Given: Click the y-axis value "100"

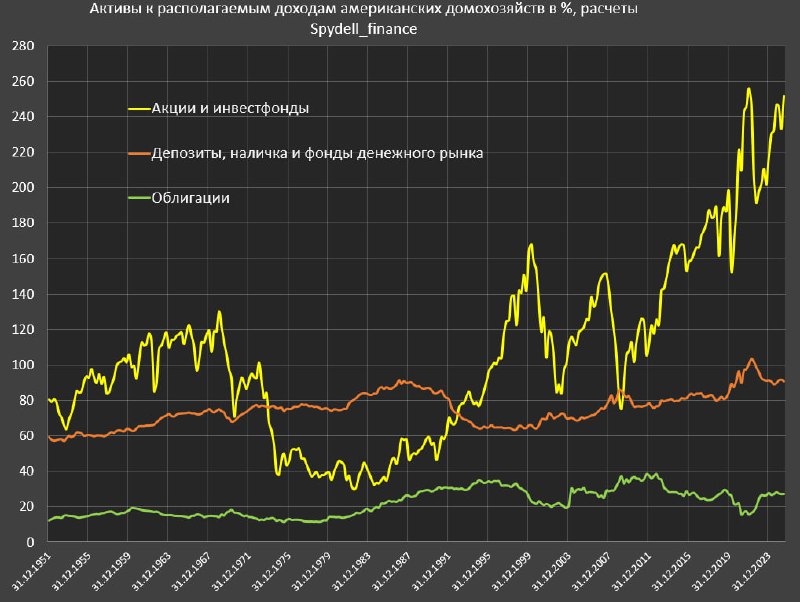Looking at the screenshot, I should (23, 365).
